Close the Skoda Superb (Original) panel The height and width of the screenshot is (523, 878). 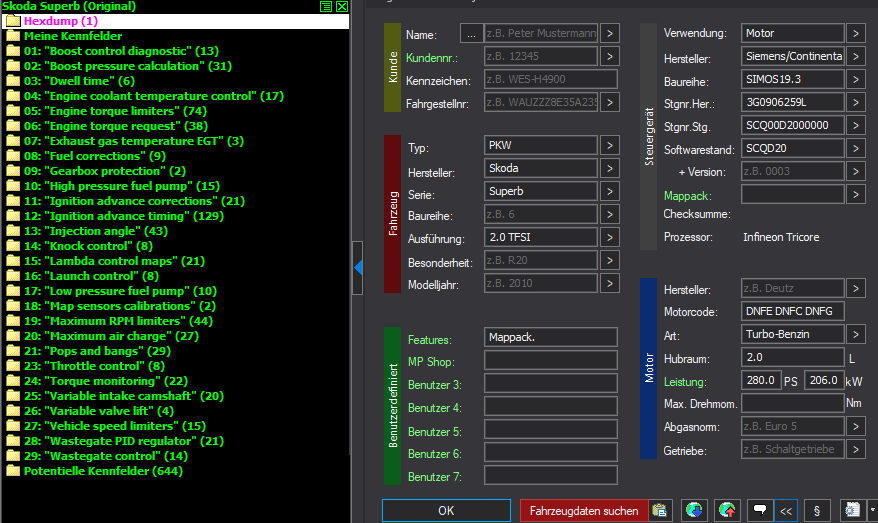(x=342, y=6)
